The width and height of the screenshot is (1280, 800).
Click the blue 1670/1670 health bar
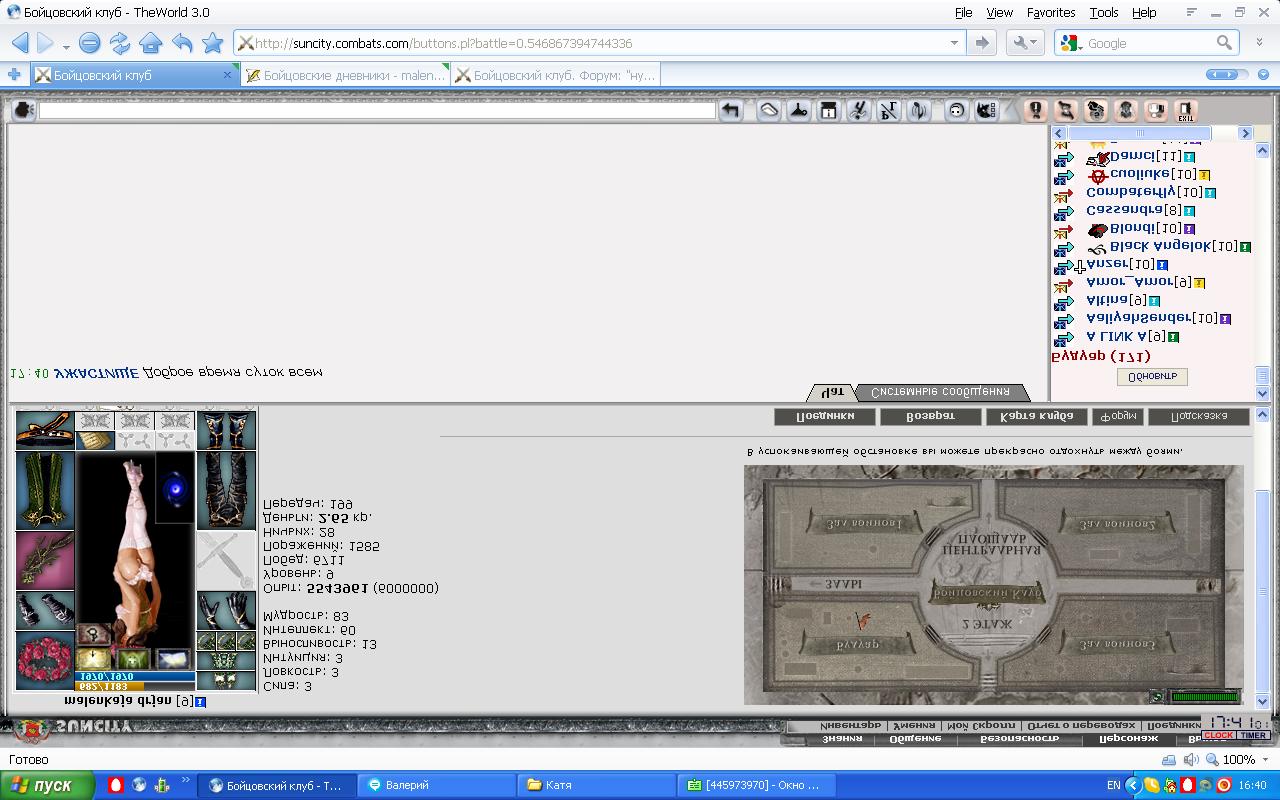[x=136, y=677]
